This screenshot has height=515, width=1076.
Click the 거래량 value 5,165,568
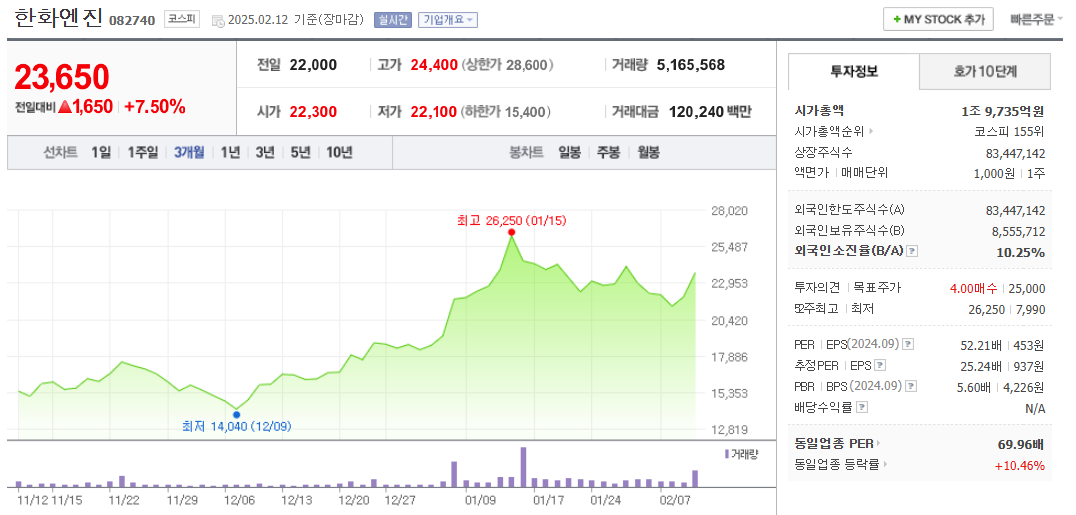690,65
